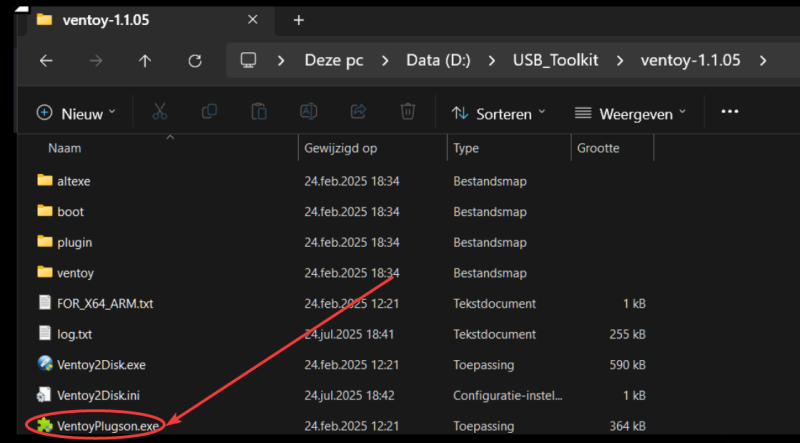
Task: Go back with the left arrow
Action: (46, 61)
